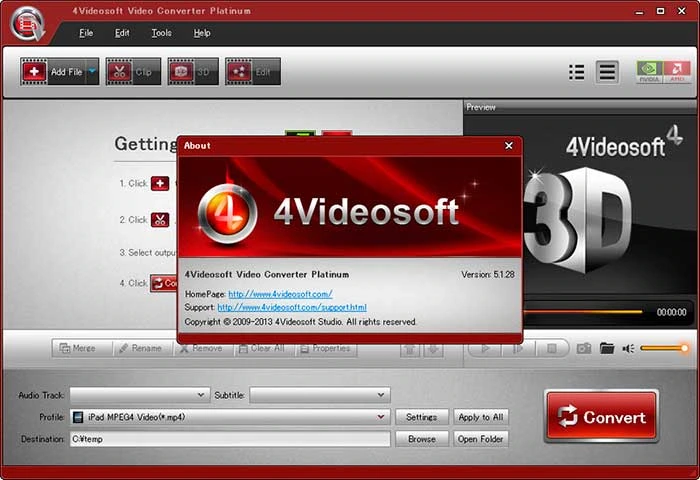Maximize the application window
The width and height of the screenshot is (700, 480).
(x=661, y=11)
